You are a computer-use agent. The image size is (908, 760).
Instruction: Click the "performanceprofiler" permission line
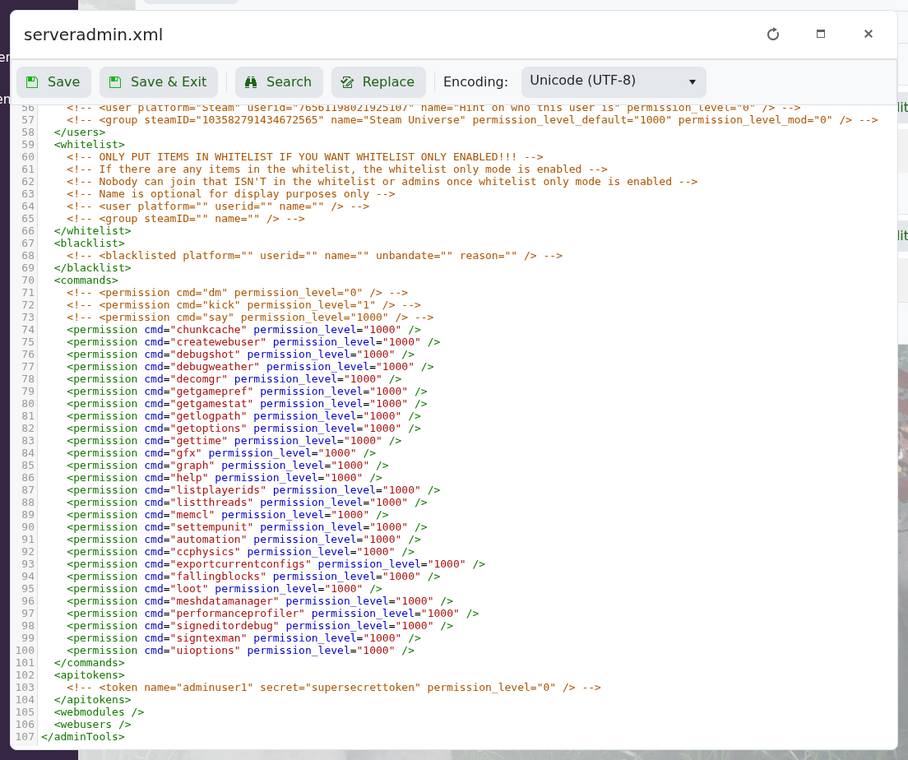pyautogui.click(x=273, y=613)
